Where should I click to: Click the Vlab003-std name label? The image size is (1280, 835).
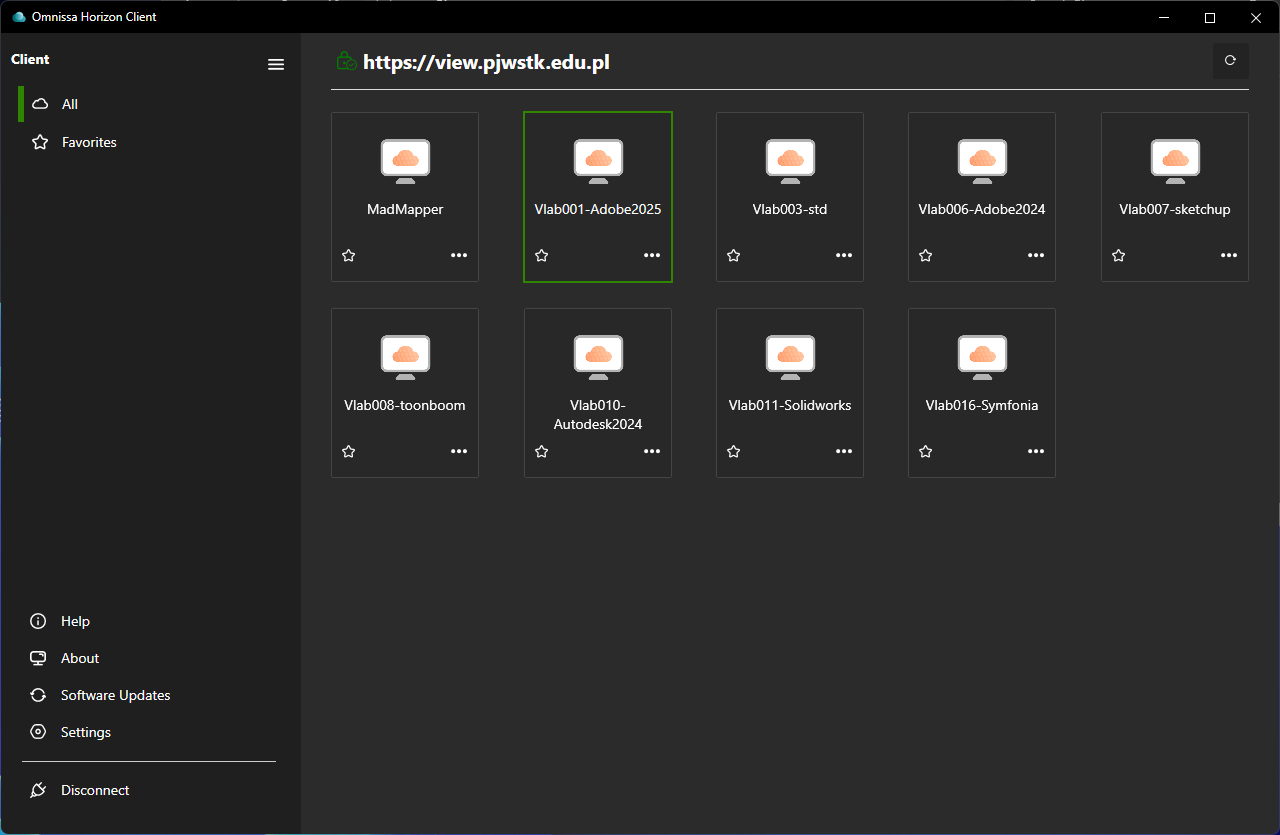click(790, 210)
